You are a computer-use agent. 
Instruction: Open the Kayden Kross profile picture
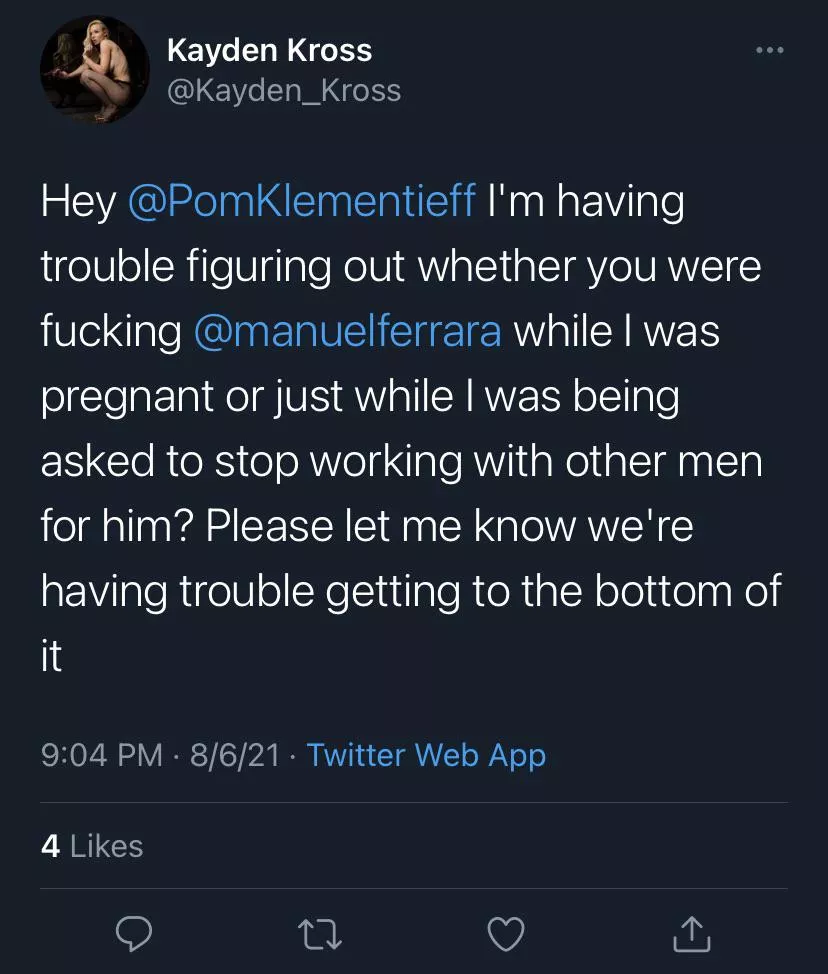click(95, 69)
